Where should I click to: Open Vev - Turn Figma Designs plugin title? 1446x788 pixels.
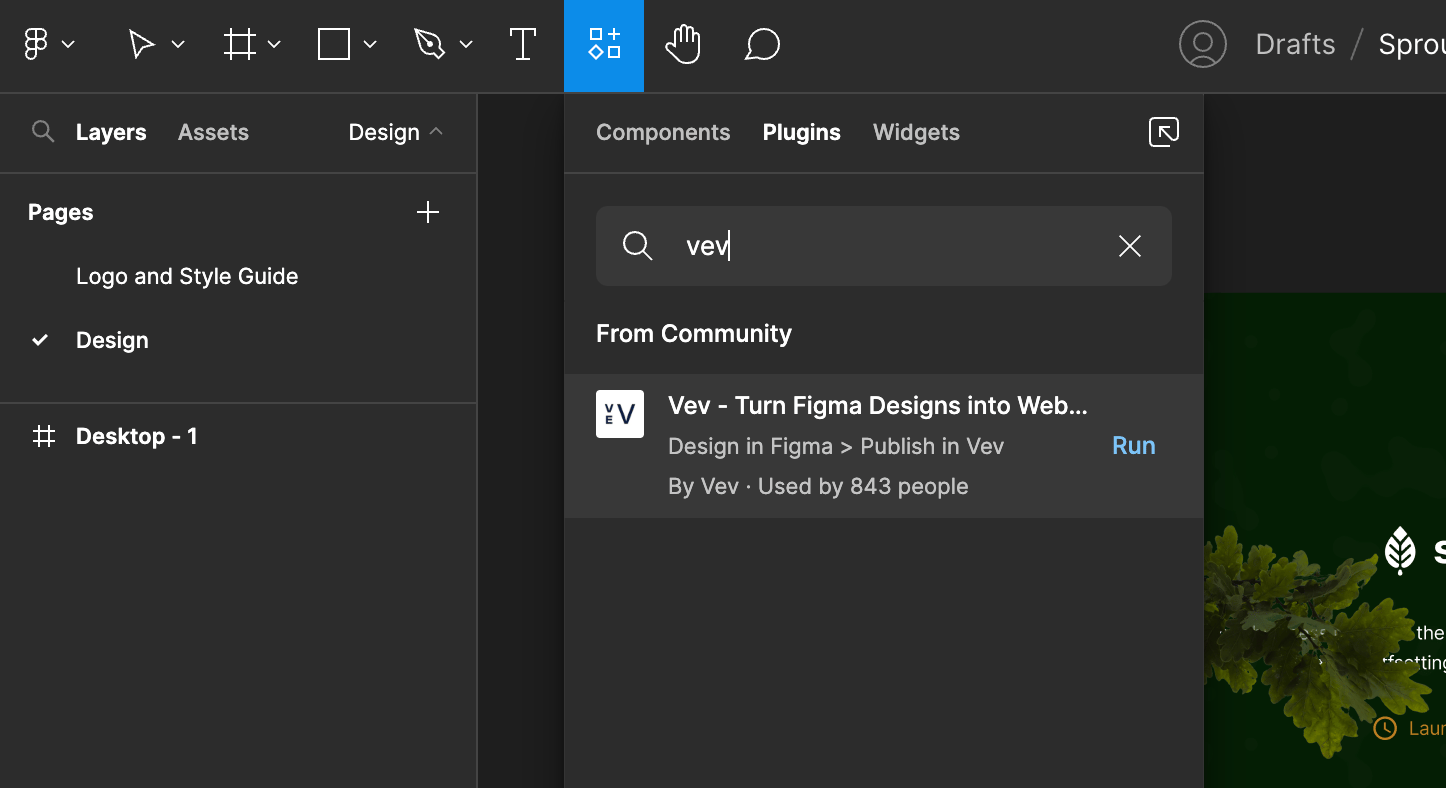click(x=878, y=406)
